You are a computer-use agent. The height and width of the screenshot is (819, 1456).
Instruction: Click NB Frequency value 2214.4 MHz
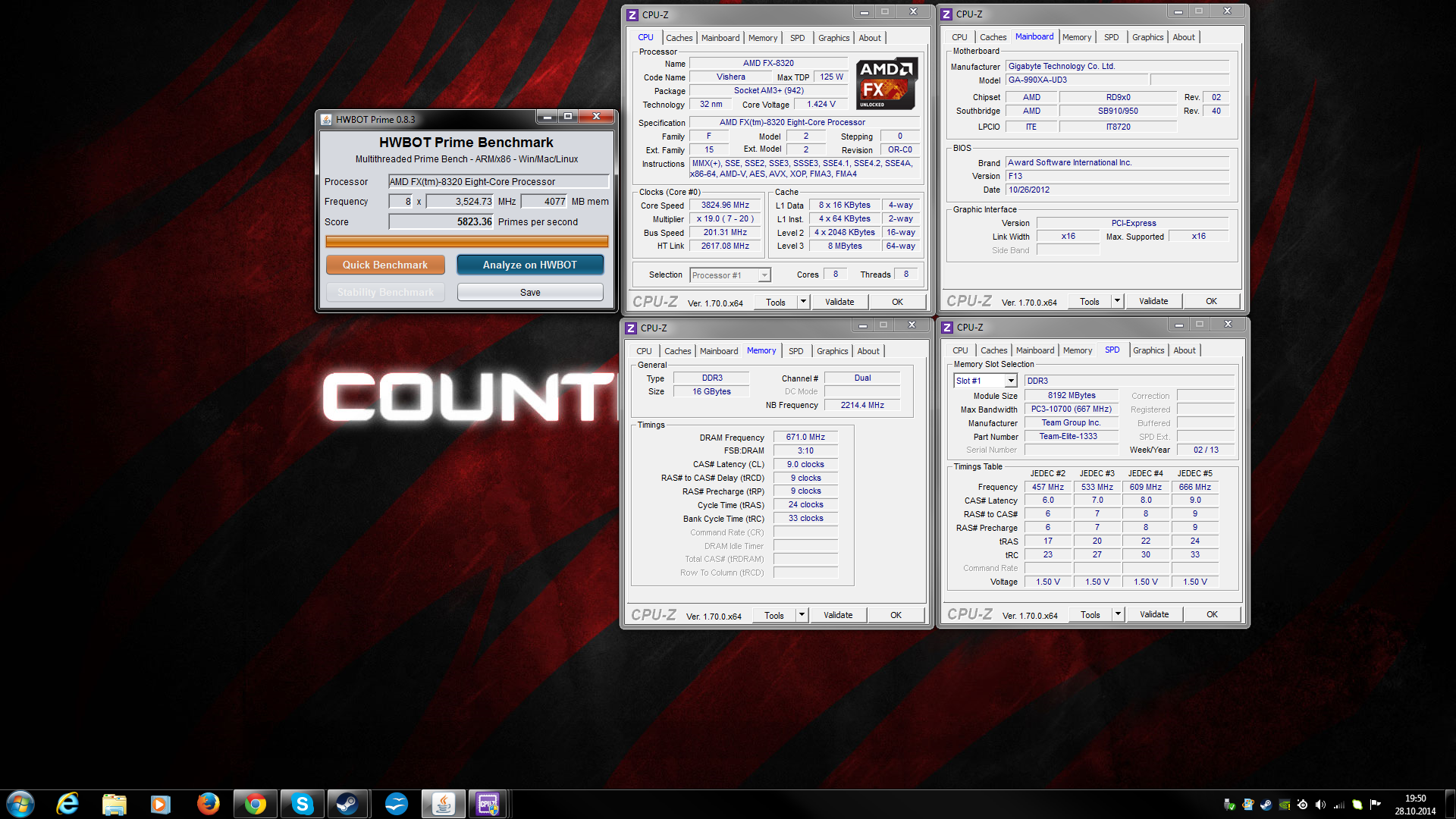pyautogui.click(x=862, y=405)
